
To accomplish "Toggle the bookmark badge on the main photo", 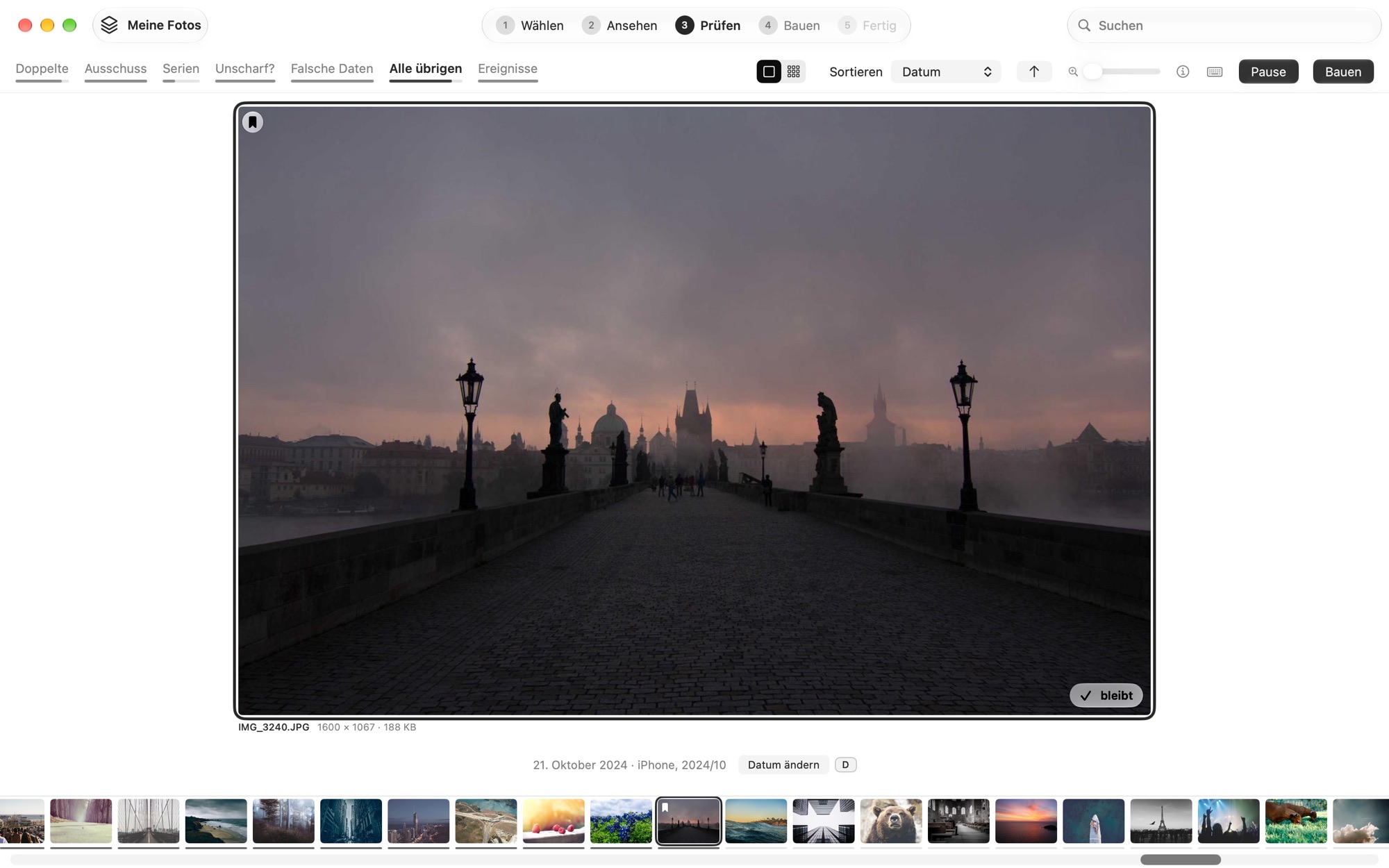I will [253, 122].
